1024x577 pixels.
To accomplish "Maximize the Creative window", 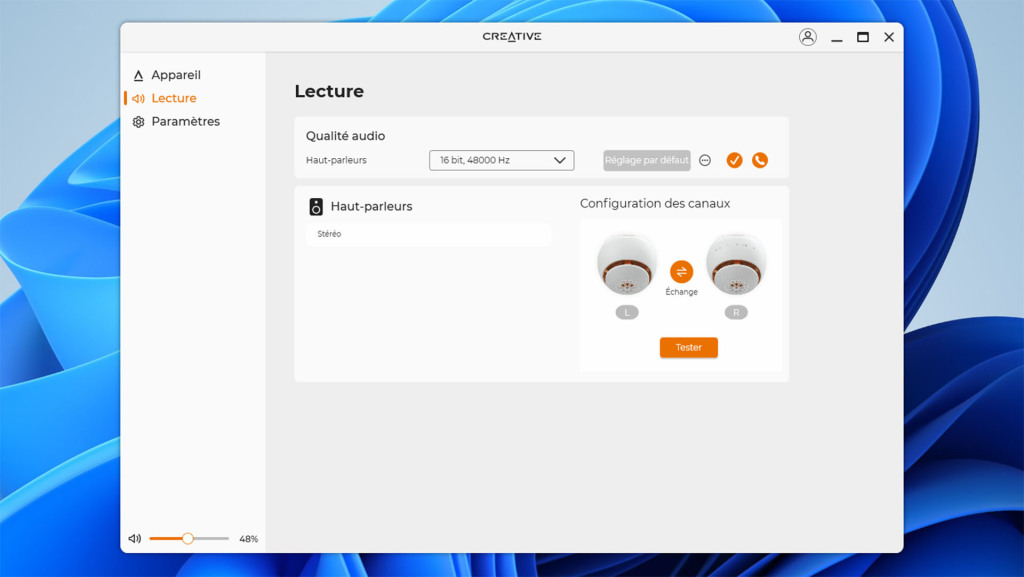I will pos(863,37).
